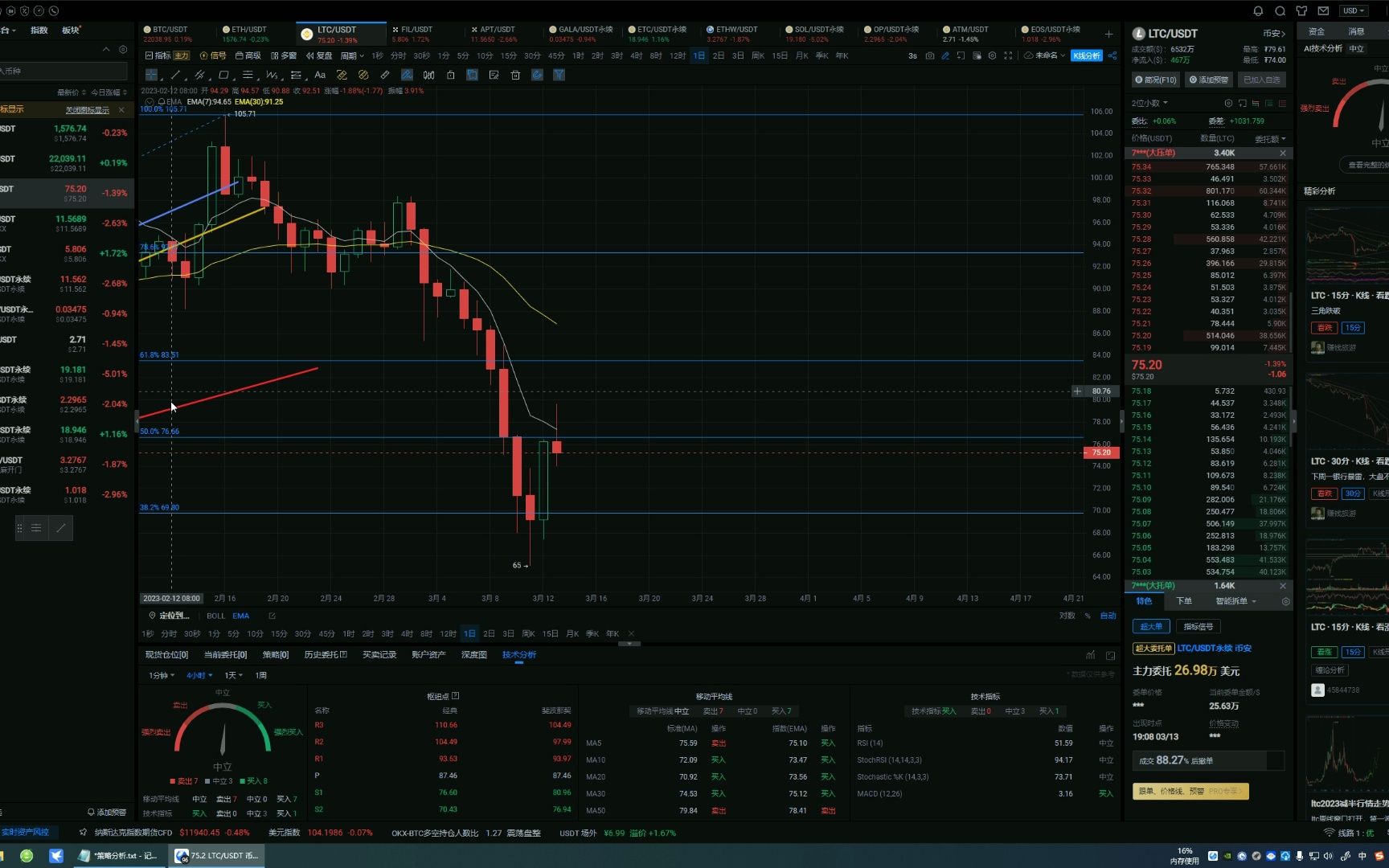Click the 已加入自选 watchlist button
The height and width of the screenshot is (868, 1389).
[1261, 80]
